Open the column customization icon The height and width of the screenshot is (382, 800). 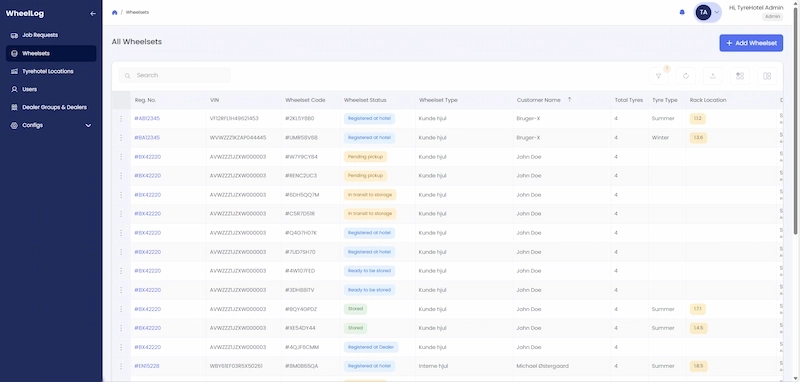pyautogui.click(x=740, y=76)
